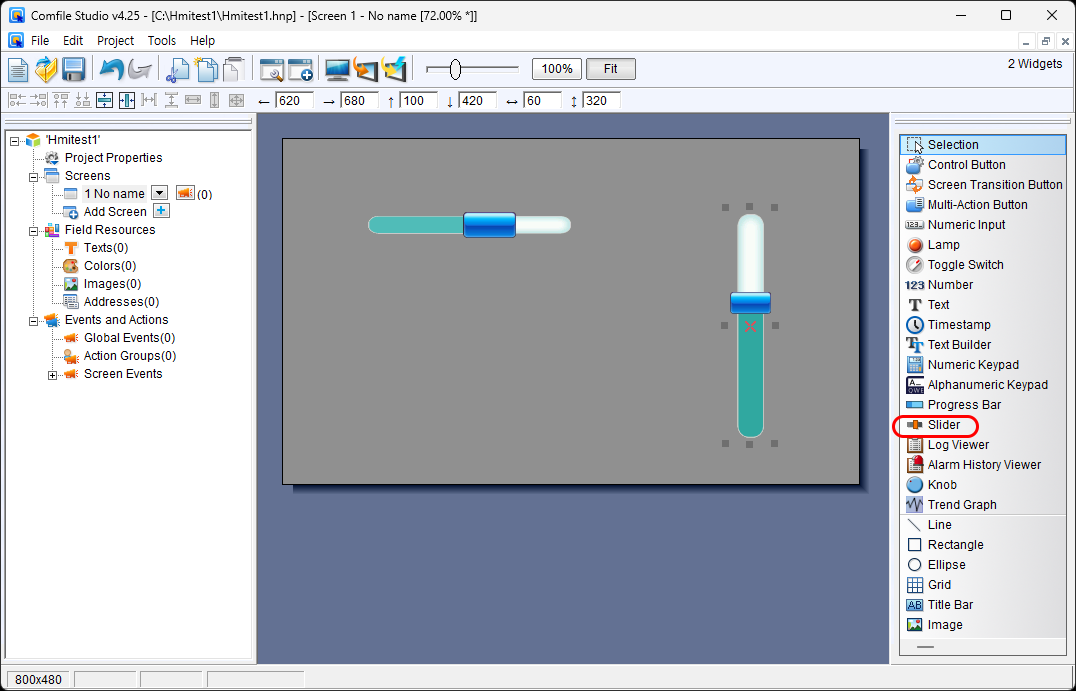Viewport: 1076px width, 691px height.
Task: Select the Trend Graph widget
Action: [x=961, y=505]
